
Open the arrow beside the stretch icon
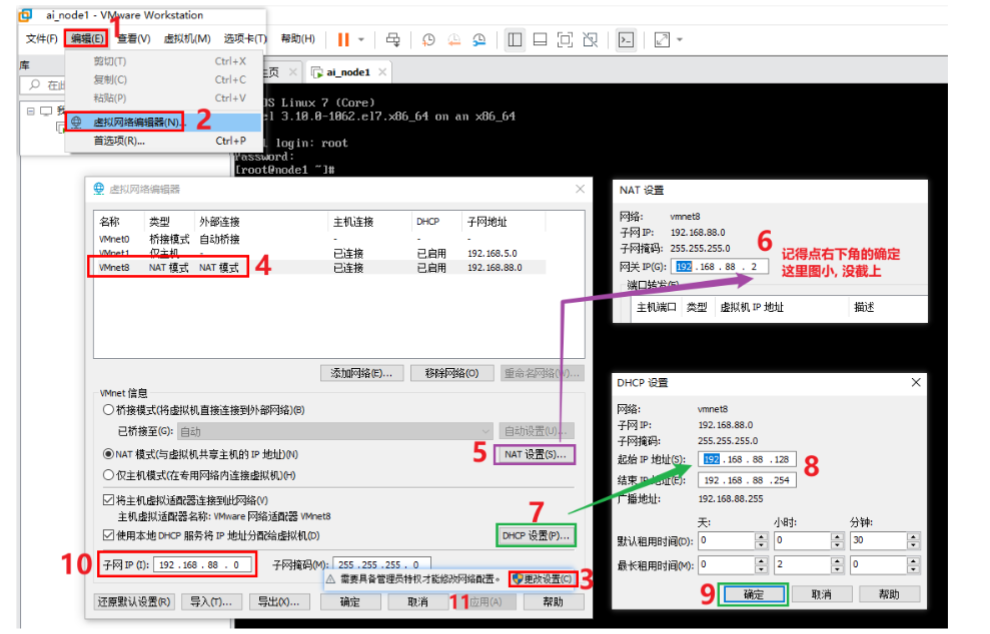click(x=680, y=40)
